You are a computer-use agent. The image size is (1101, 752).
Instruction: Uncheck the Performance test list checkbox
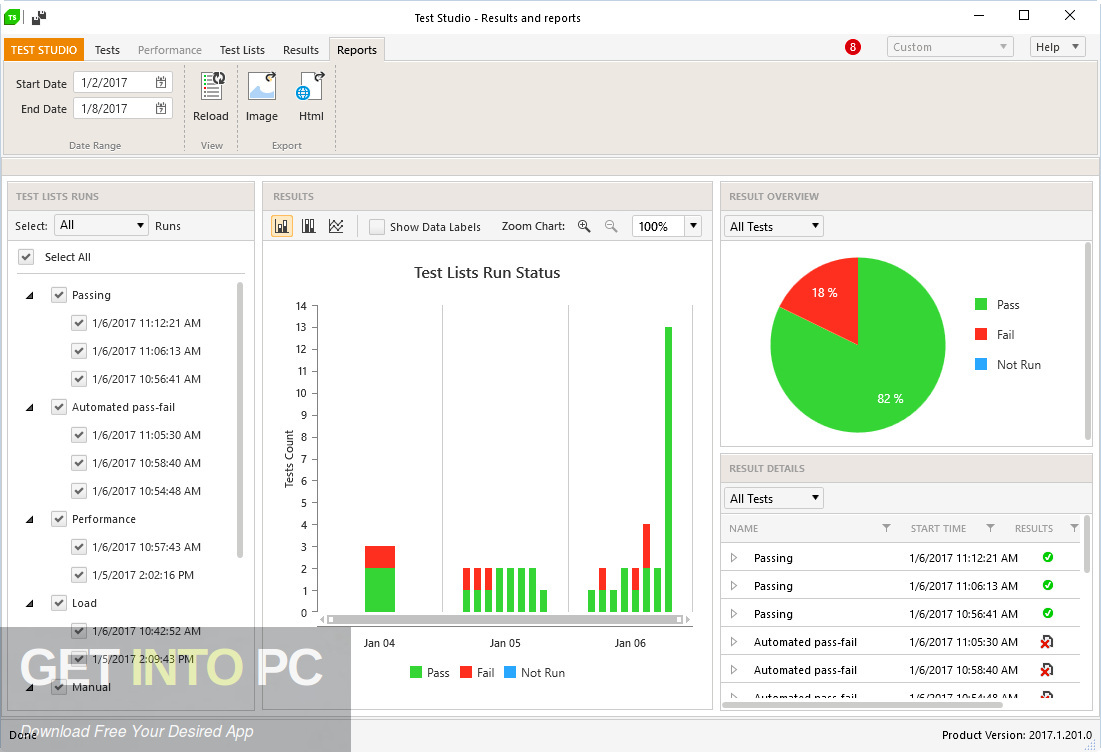[x=59, y=519]
